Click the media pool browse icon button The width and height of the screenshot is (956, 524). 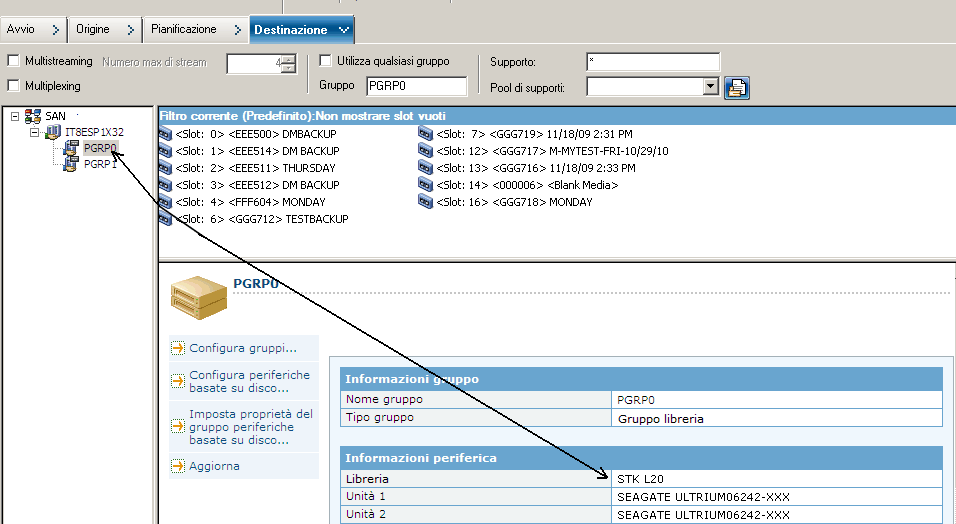pyautogui.click(x=737, y=88)
